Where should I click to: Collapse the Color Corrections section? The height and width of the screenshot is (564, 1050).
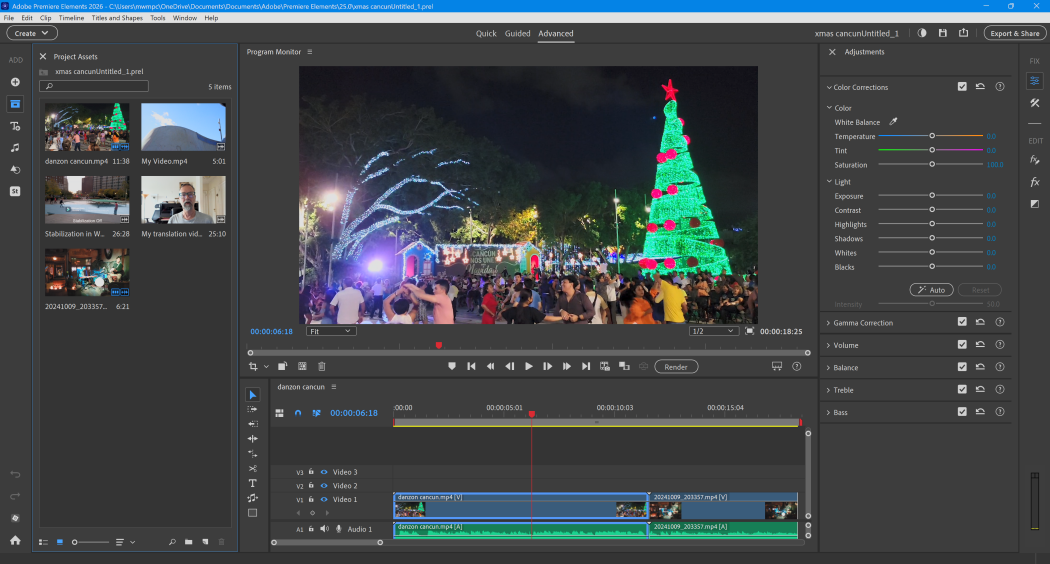(829, 87)
